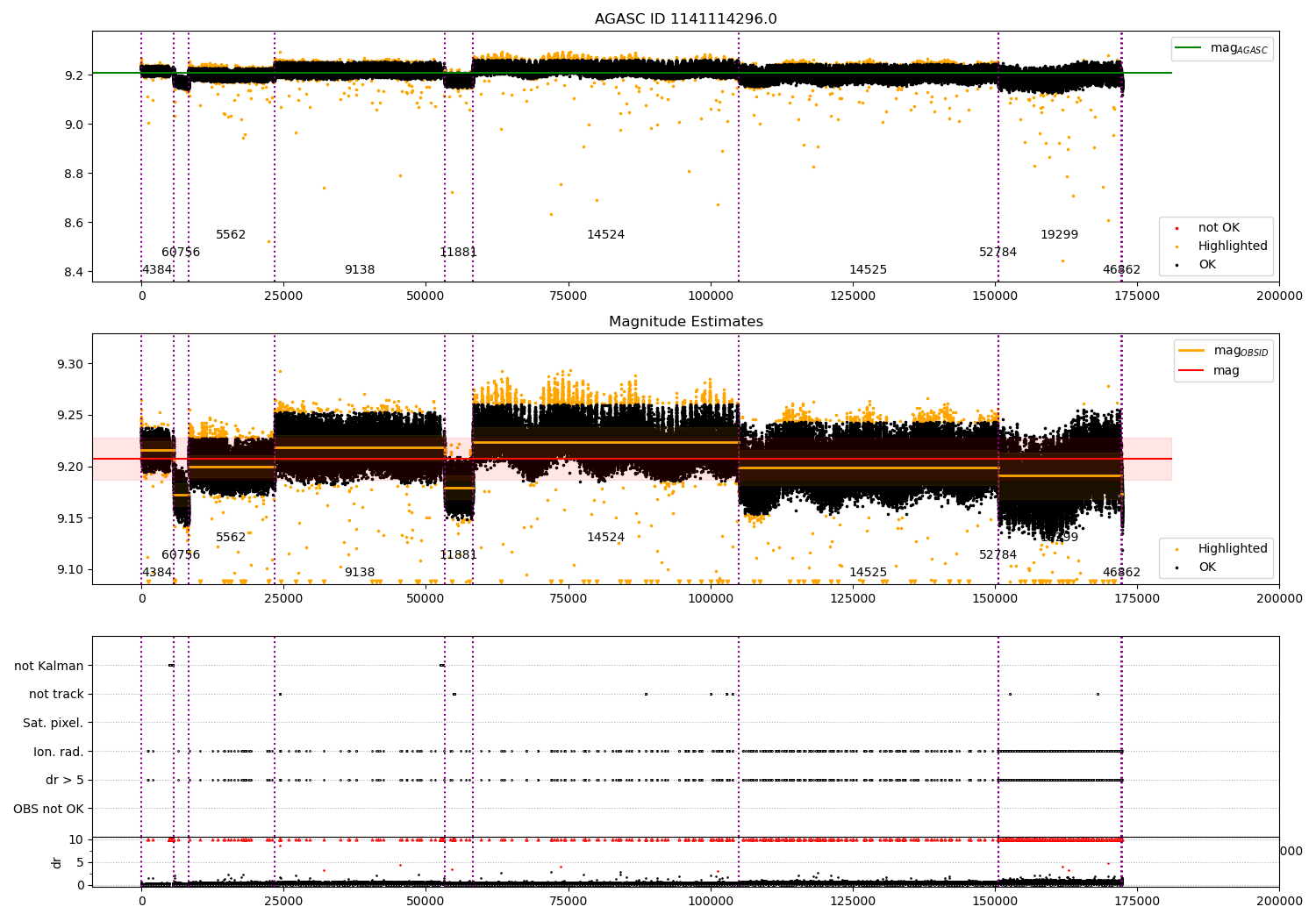Click obsid label 14525 in Magnitude Estimates plot

tap(868, 573)
